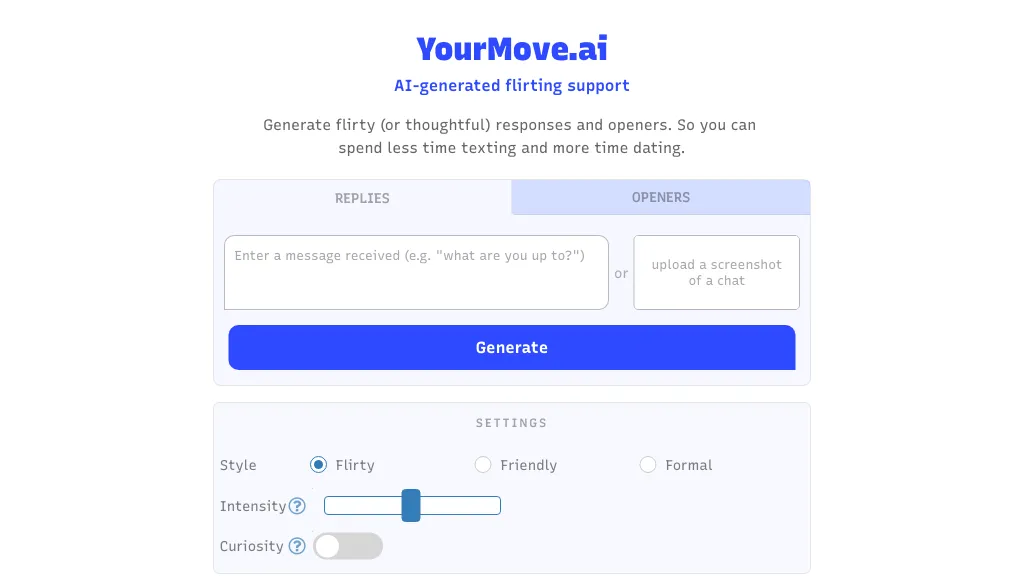Select the Flirty style radio button

(319, 465)
